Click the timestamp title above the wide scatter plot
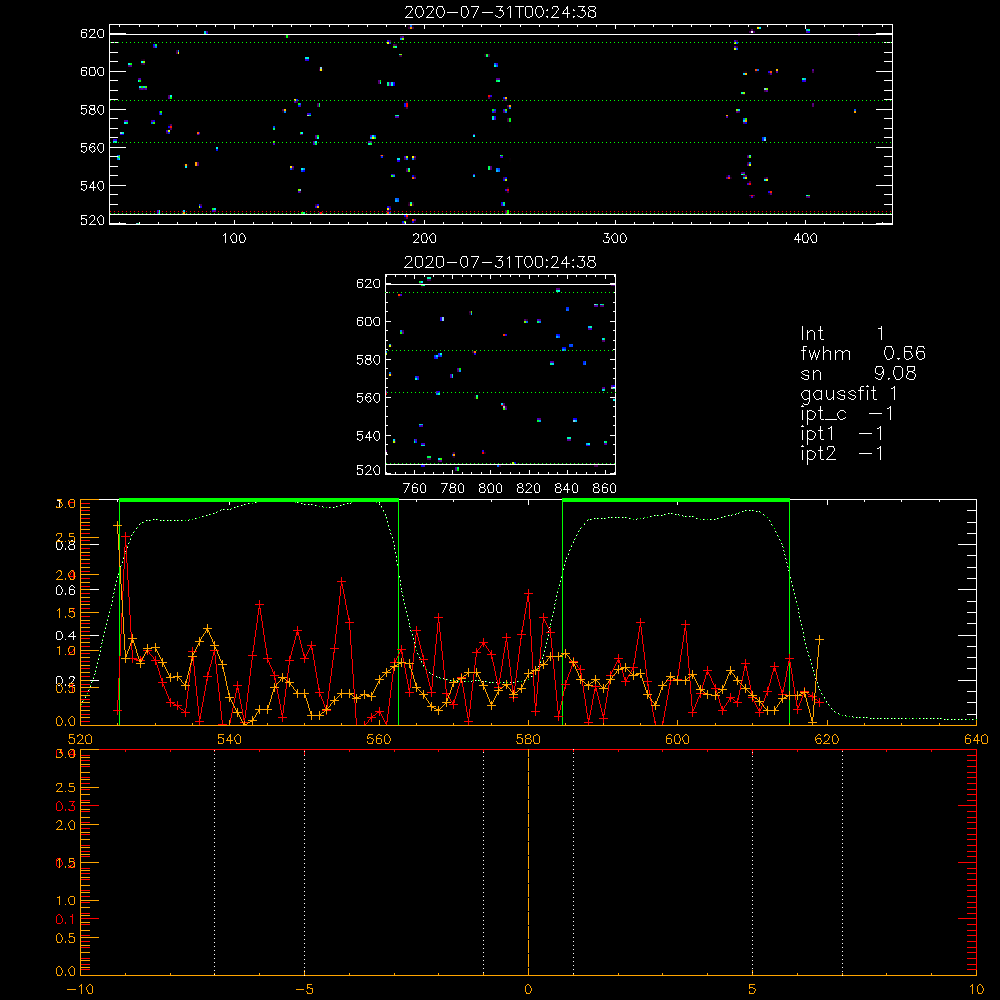The width and height of the screenshot is (1000, 1000). (x=500, y=12)
